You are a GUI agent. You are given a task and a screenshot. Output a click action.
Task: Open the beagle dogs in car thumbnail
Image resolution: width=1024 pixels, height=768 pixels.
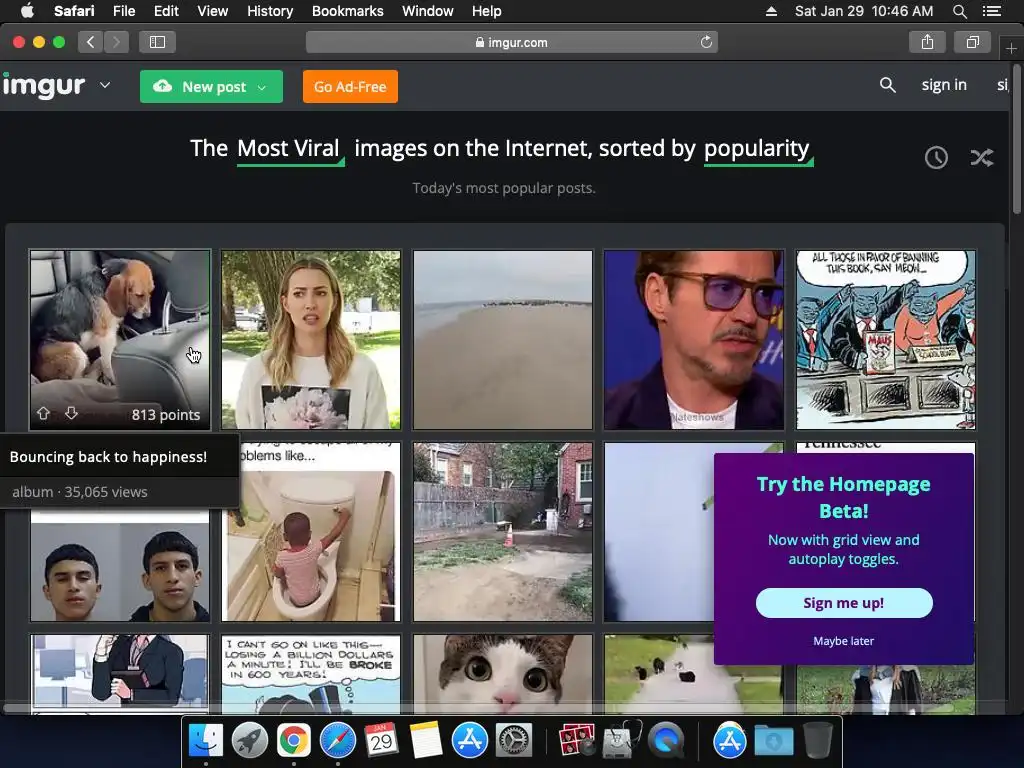click(x=120, y=340)
